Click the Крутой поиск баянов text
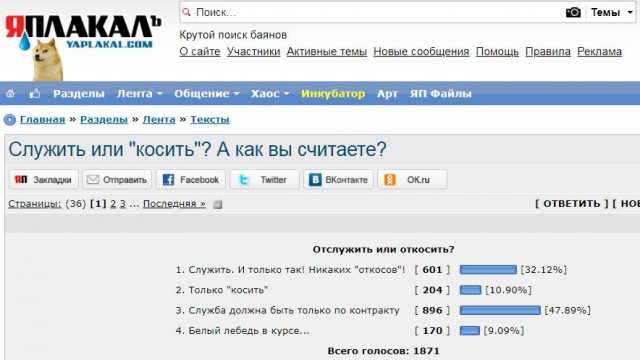This screenshot has height=360, width=640. 233,35
